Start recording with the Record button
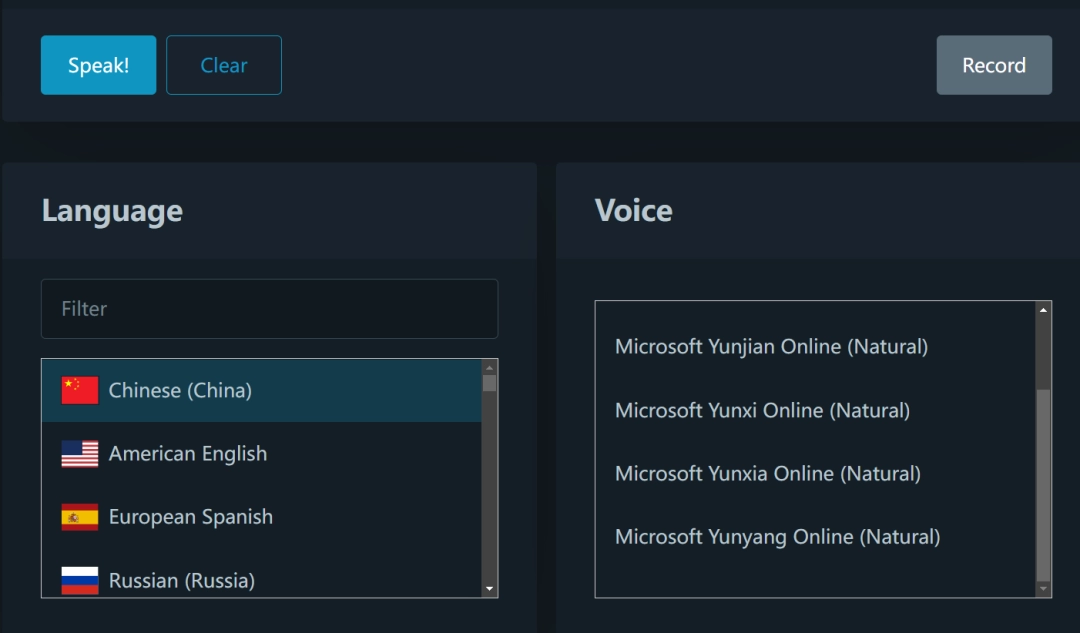This screenshot has height=633, width=1080. (994, 65)
